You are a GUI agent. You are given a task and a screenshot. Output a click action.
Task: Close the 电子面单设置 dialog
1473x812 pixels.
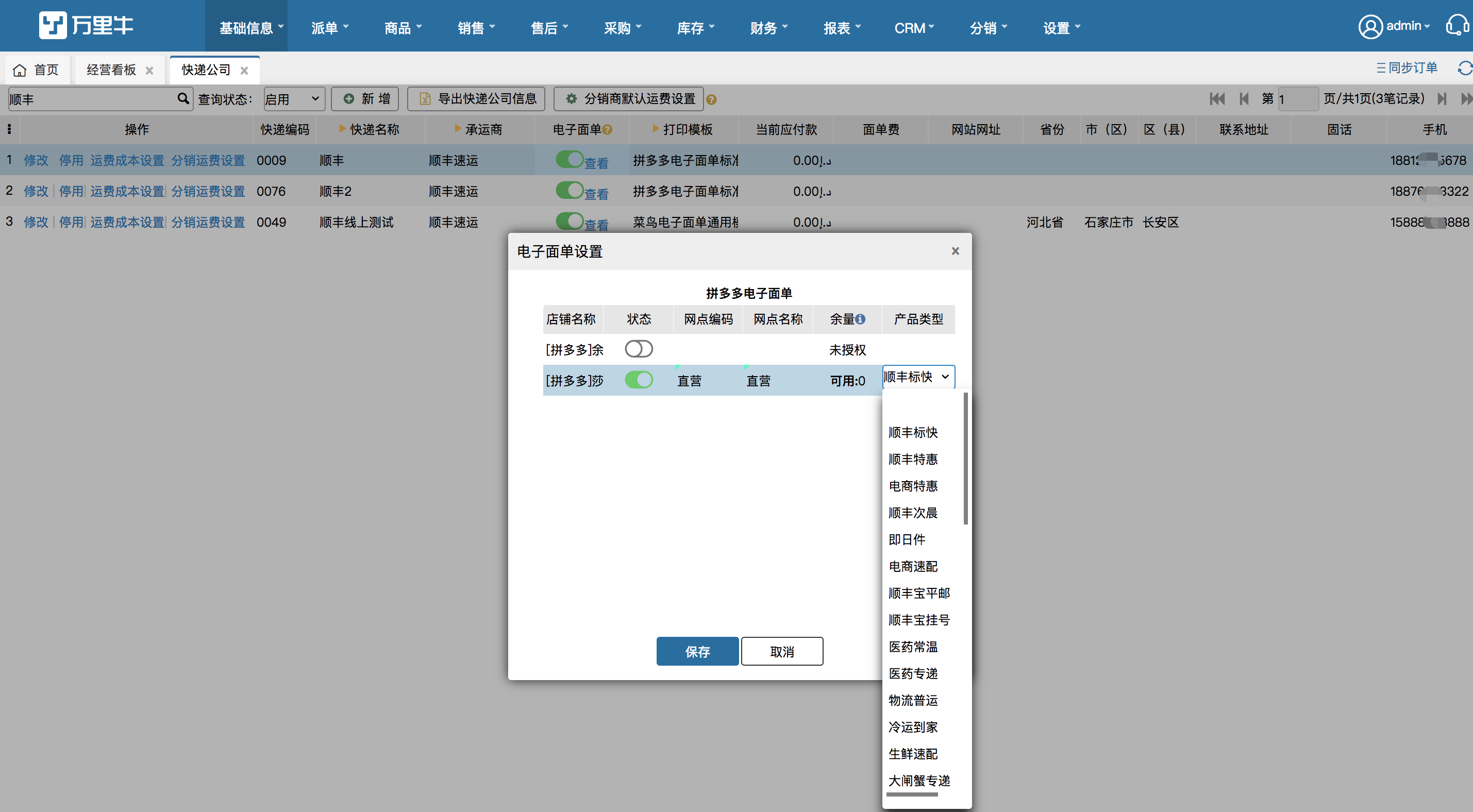[x=955, y=251]
